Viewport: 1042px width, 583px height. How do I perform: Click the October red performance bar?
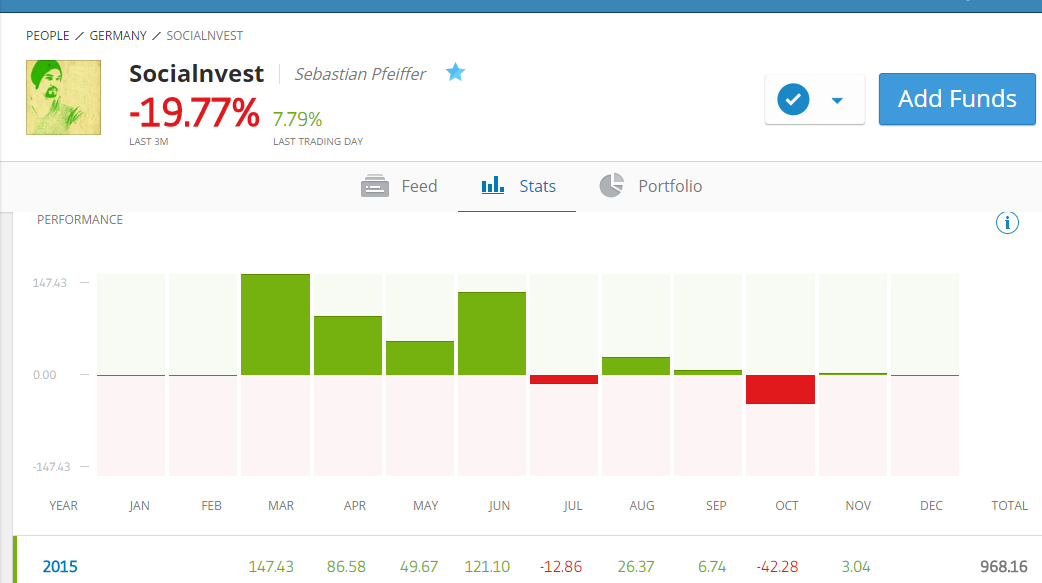coord(780,390)
